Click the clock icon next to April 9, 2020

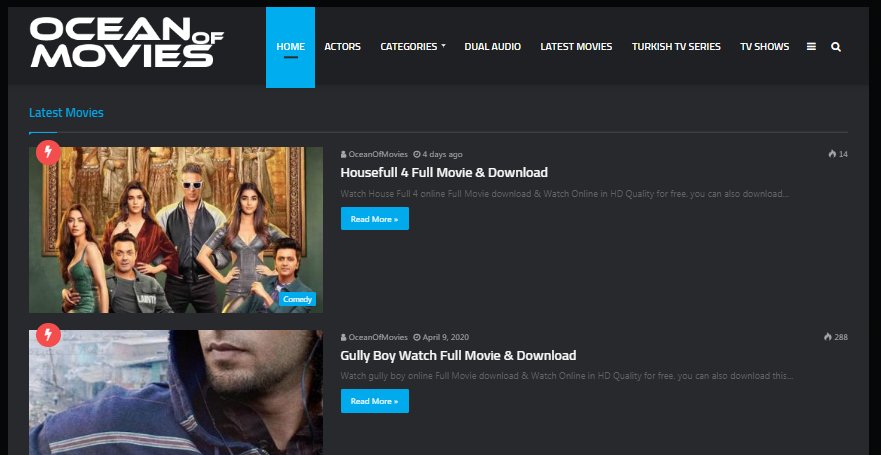click(x=417, y=338)
